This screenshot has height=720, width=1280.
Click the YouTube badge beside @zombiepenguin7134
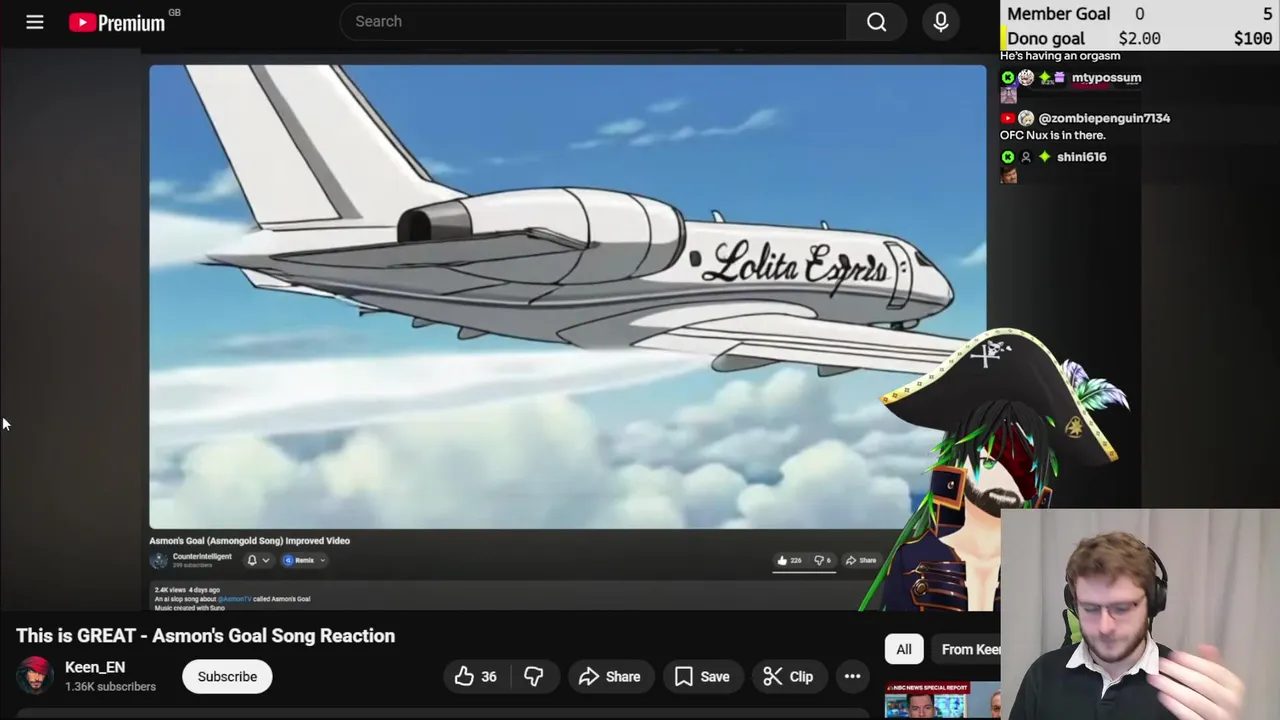tap(1008, 118)
